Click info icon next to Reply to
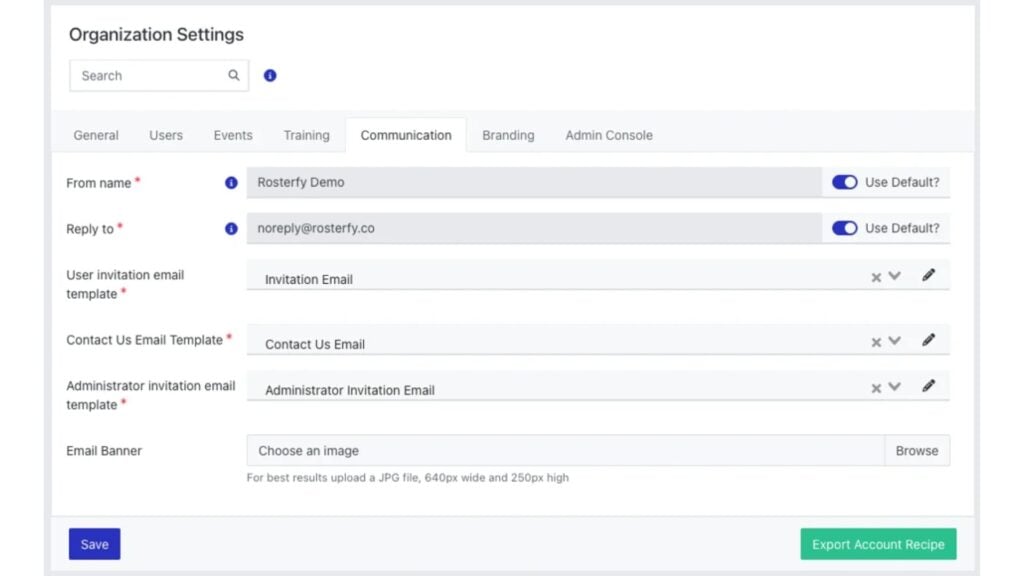This screenshot has height=576, width=1024. (x=231, y=229)
